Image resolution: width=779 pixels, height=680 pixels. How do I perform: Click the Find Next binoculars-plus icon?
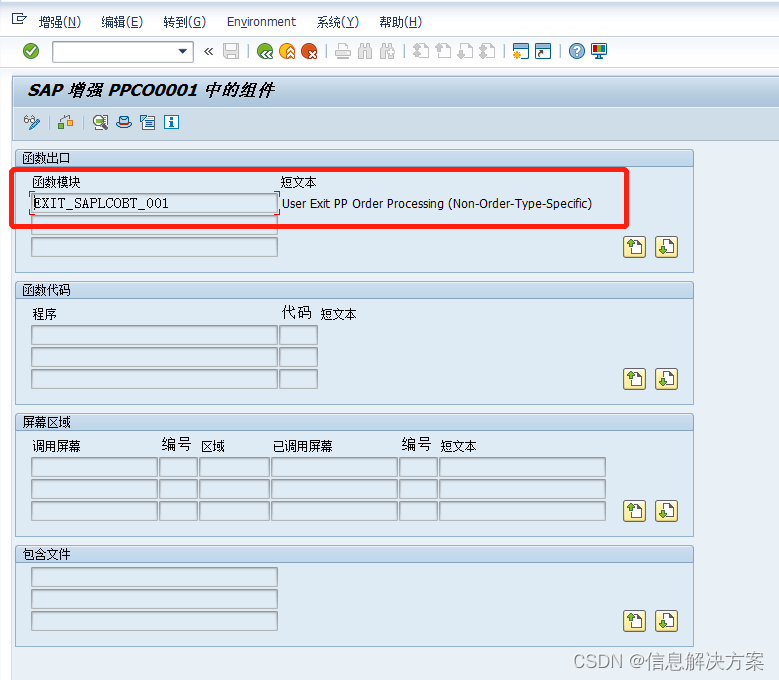click(x=387, y=51)
